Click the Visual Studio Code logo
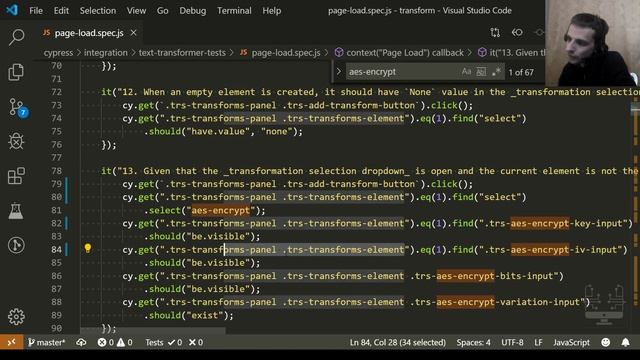This screenshot has width=640, height=360. 12,10
